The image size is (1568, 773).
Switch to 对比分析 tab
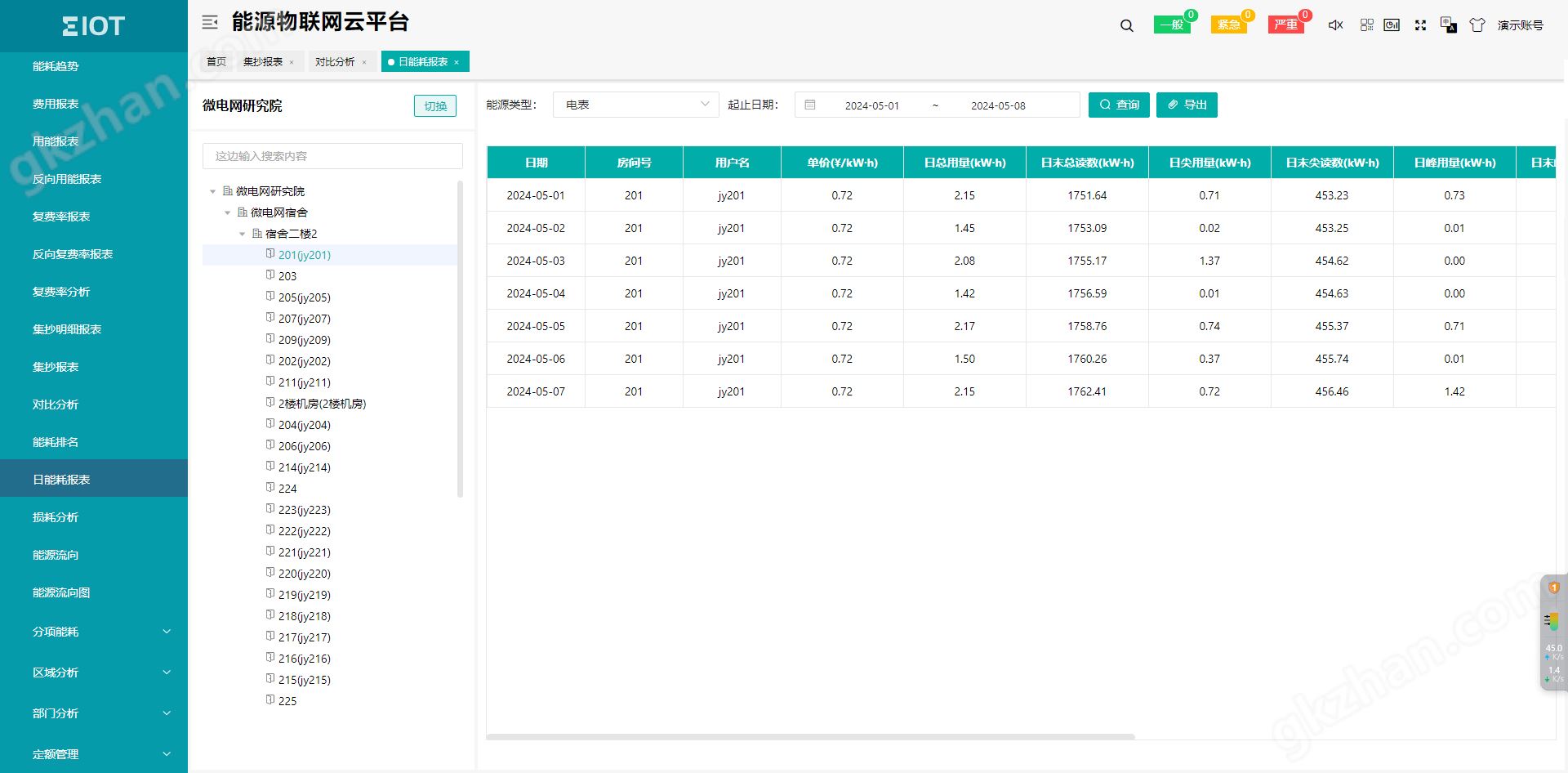click(x=335, y=62)
